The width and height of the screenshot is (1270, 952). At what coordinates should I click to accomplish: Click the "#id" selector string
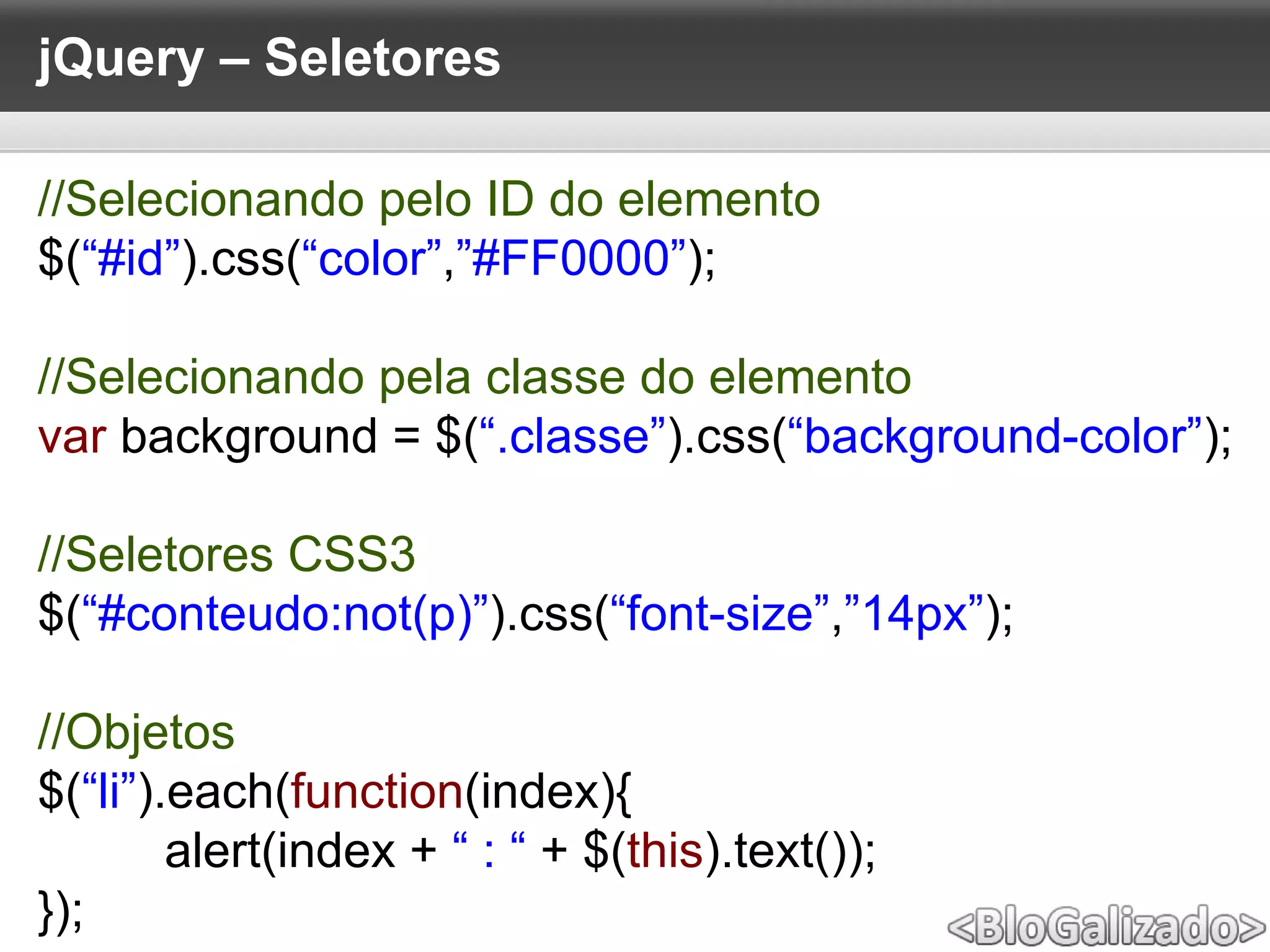[x=130, y=258]
